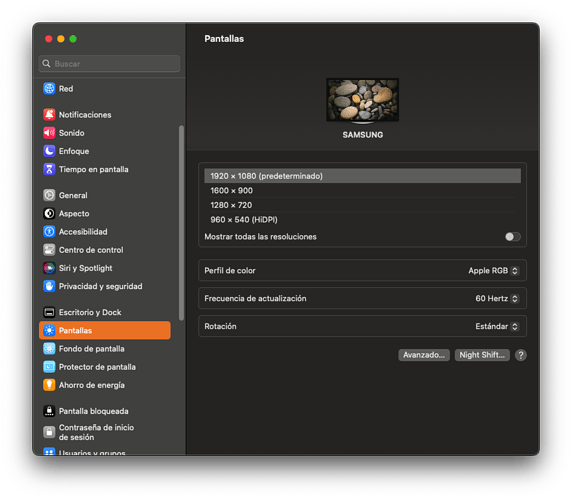Select the SAMSUNG display thumbnail
The width and height of the screenshot is (573, 500).
click(x=362, y=100)
